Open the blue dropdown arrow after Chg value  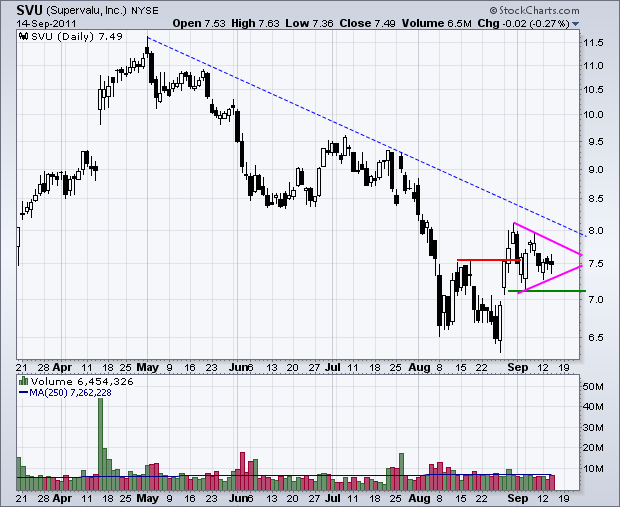(x=575, y=24)
